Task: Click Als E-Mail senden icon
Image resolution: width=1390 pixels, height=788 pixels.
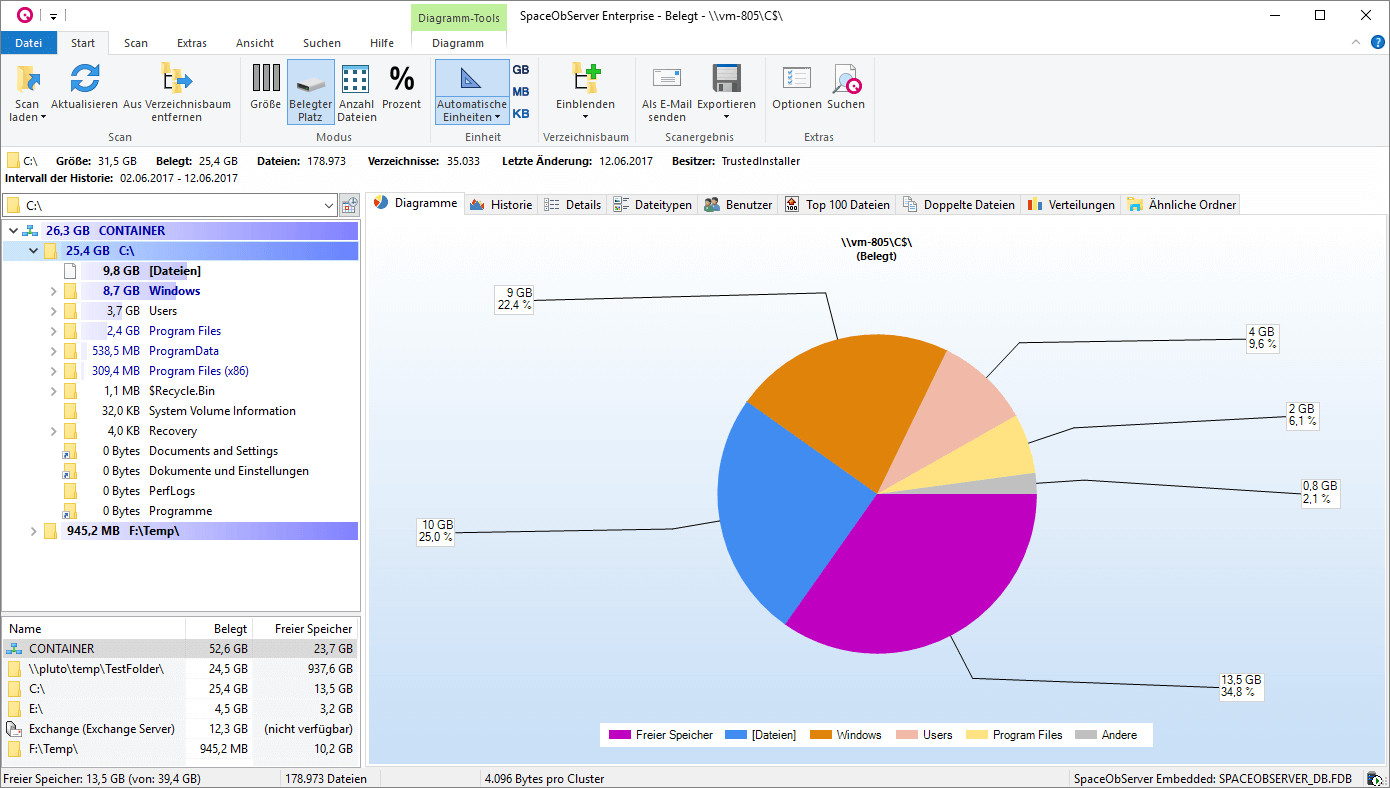Action: [x=667, y=78]
